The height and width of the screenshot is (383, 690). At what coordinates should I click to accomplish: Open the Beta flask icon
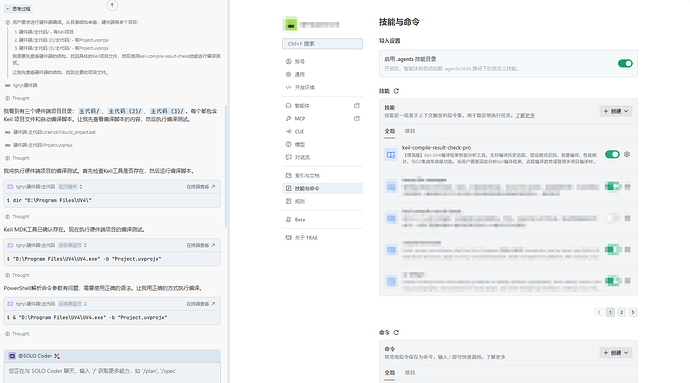pyautogui.click(x=289, y=219)
